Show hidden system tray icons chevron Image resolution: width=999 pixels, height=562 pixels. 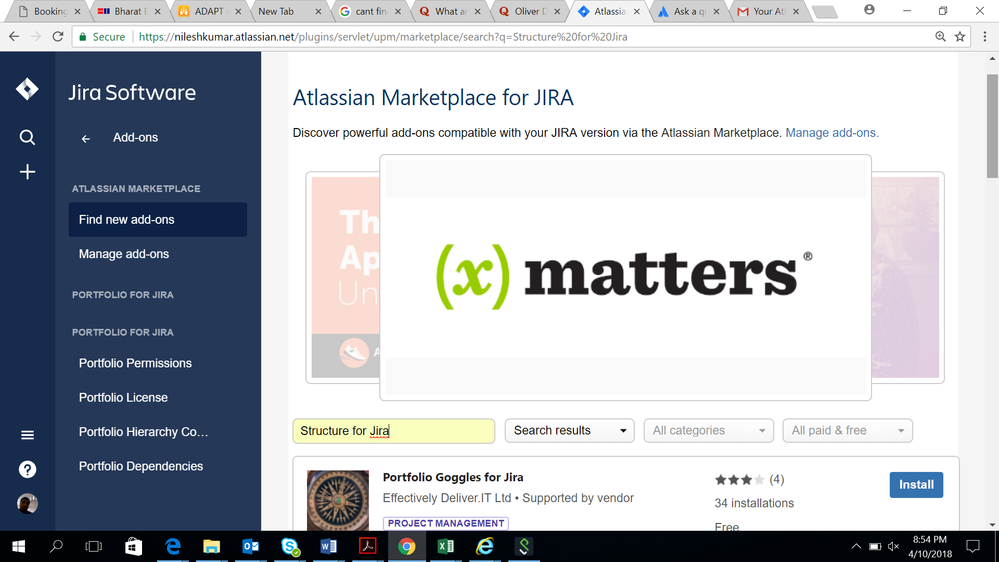pyautogui.click(x=856, y=547)
